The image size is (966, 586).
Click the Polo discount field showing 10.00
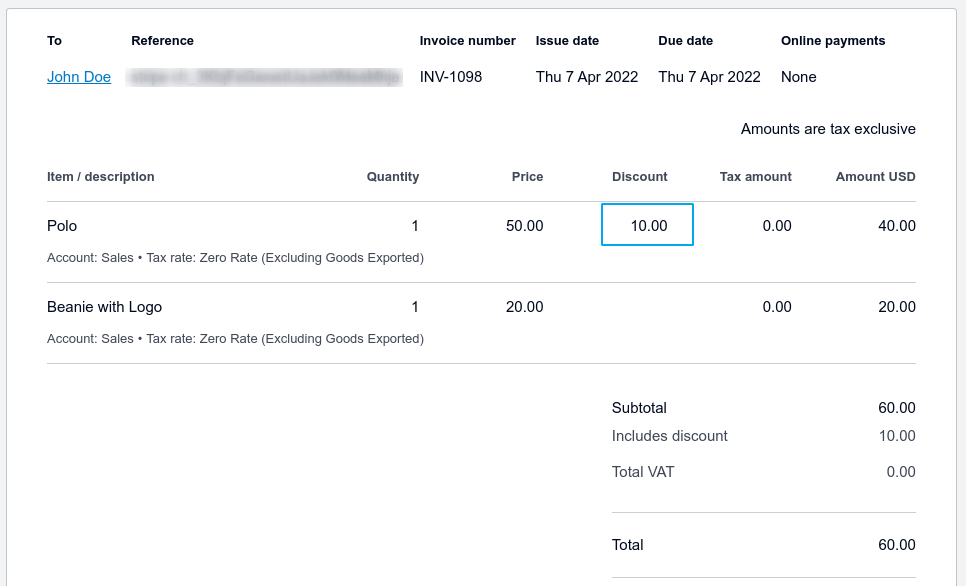pos(647,225)
